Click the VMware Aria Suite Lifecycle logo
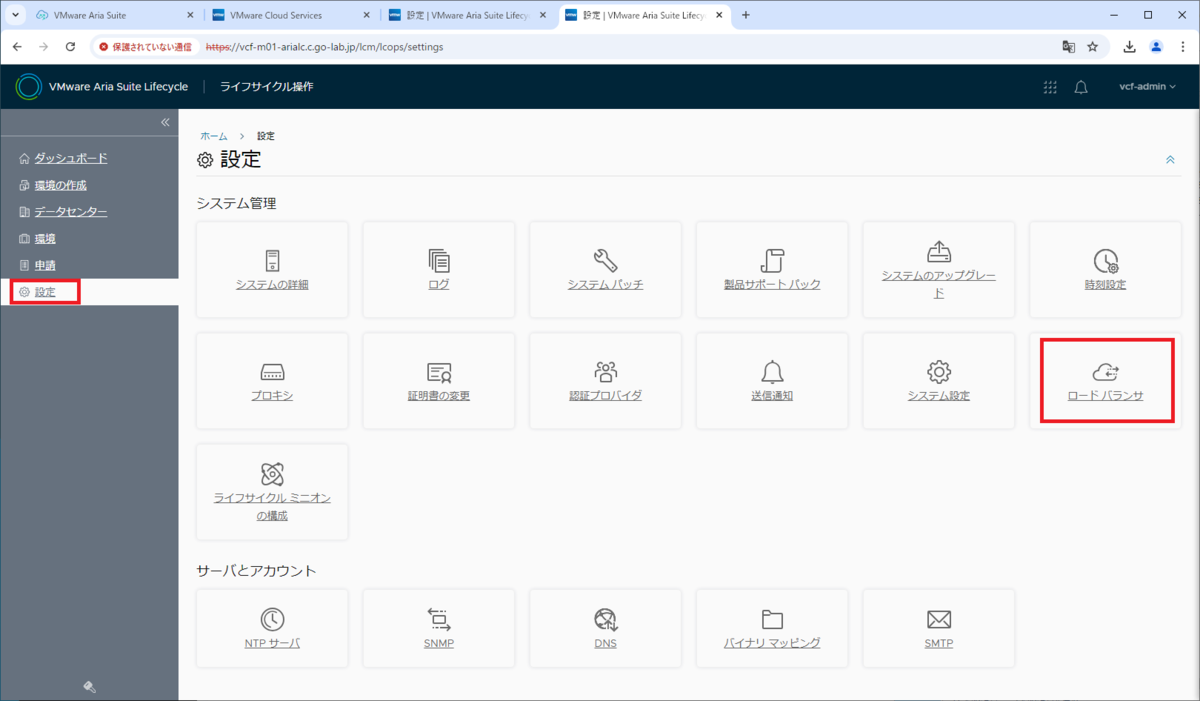 pos(29,87)
